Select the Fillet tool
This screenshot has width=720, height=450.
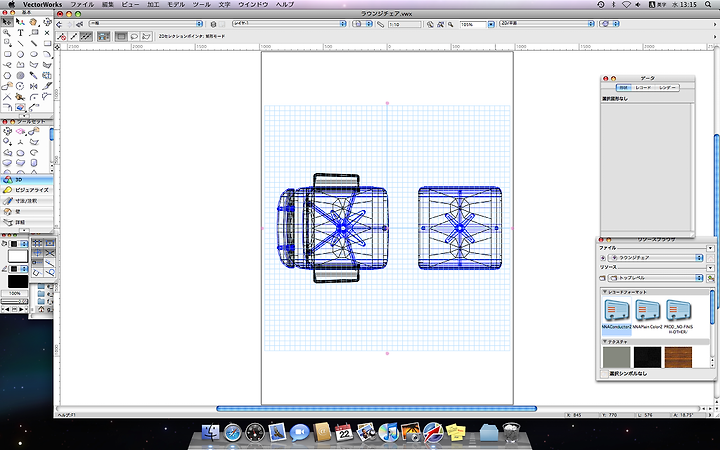coord(34,97)
